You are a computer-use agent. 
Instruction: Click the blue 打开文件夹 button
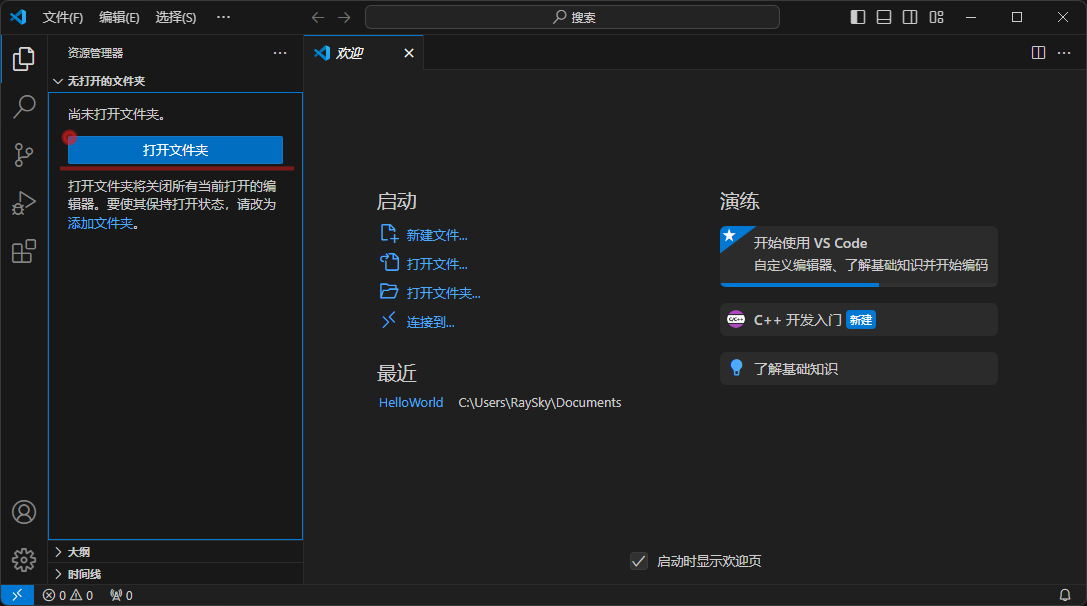175,150
